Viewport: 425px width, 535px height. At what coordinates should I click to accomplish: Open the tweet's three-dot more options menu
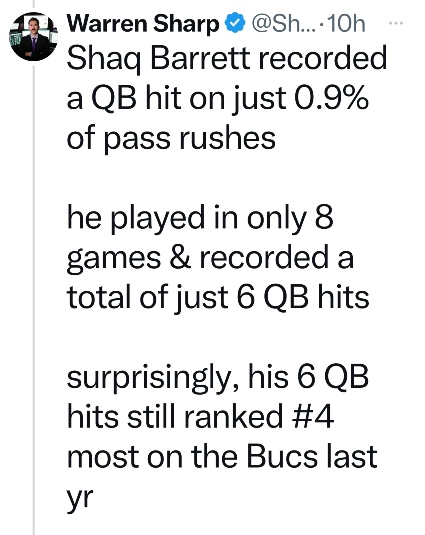[396, 24]
